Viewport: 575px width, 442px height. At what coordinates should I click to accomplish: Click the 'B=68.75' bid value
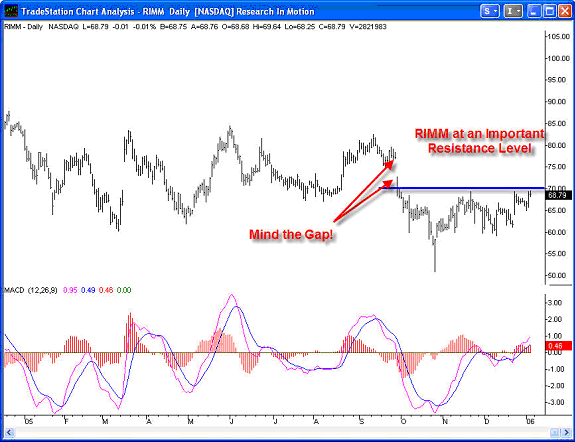click(173, 27)
